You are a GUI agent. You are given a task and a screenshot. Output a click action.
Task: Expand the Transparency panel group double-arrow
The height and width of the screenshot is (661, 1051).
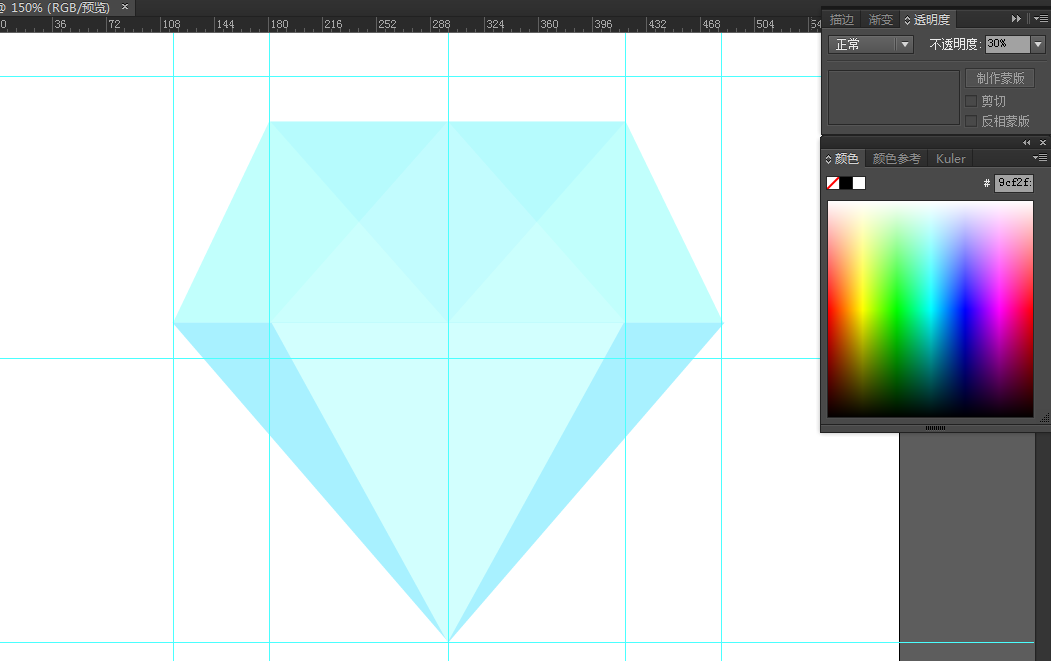(x=1017, y=19)
